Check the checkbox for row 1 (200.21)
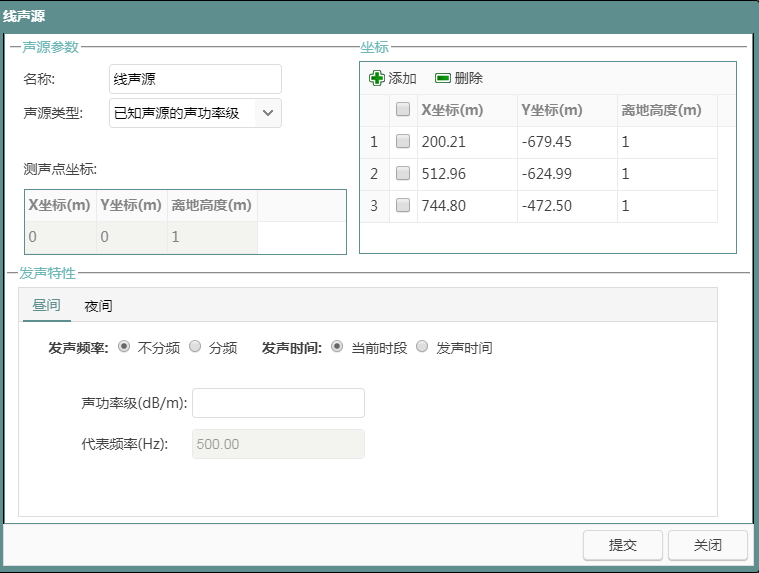 pyautogui.click(x=403, y=142)
